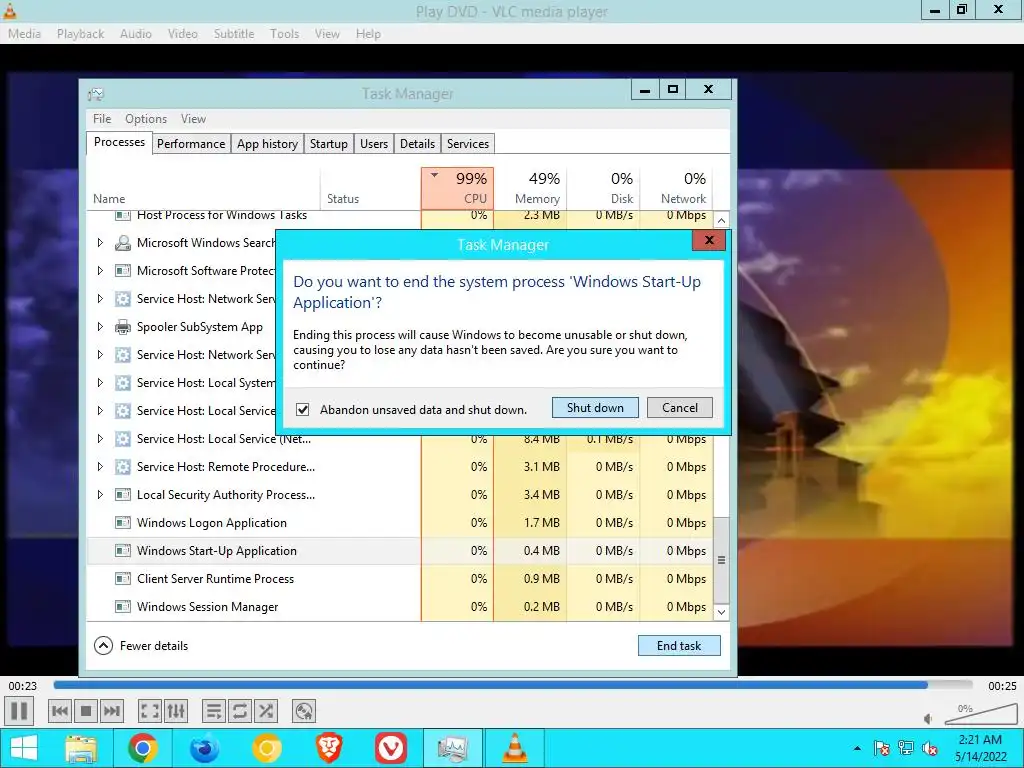Image resolution: width=1024 pixels, height=768 pixels.
Task: Pause playback in VLC
Action: [20, 711]
